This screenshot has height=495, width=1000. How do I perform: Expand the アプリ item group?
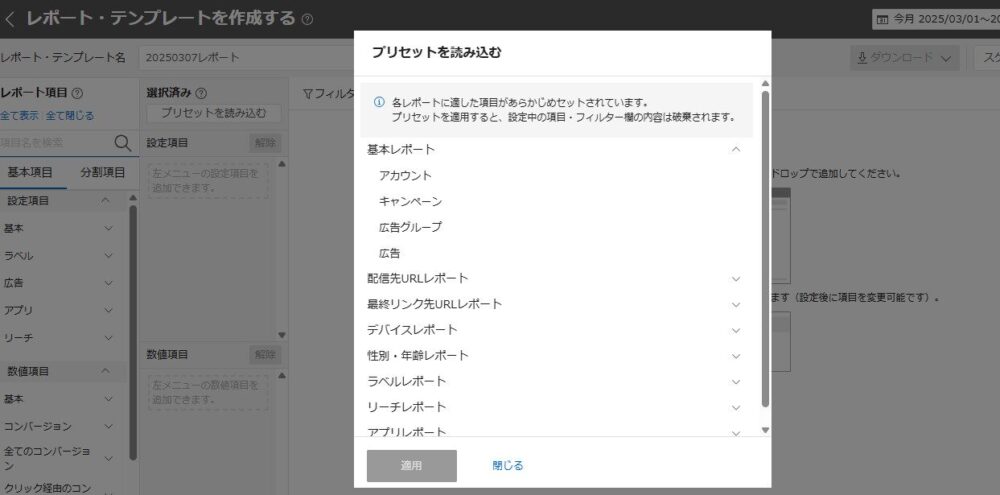(x=108, y=310)
